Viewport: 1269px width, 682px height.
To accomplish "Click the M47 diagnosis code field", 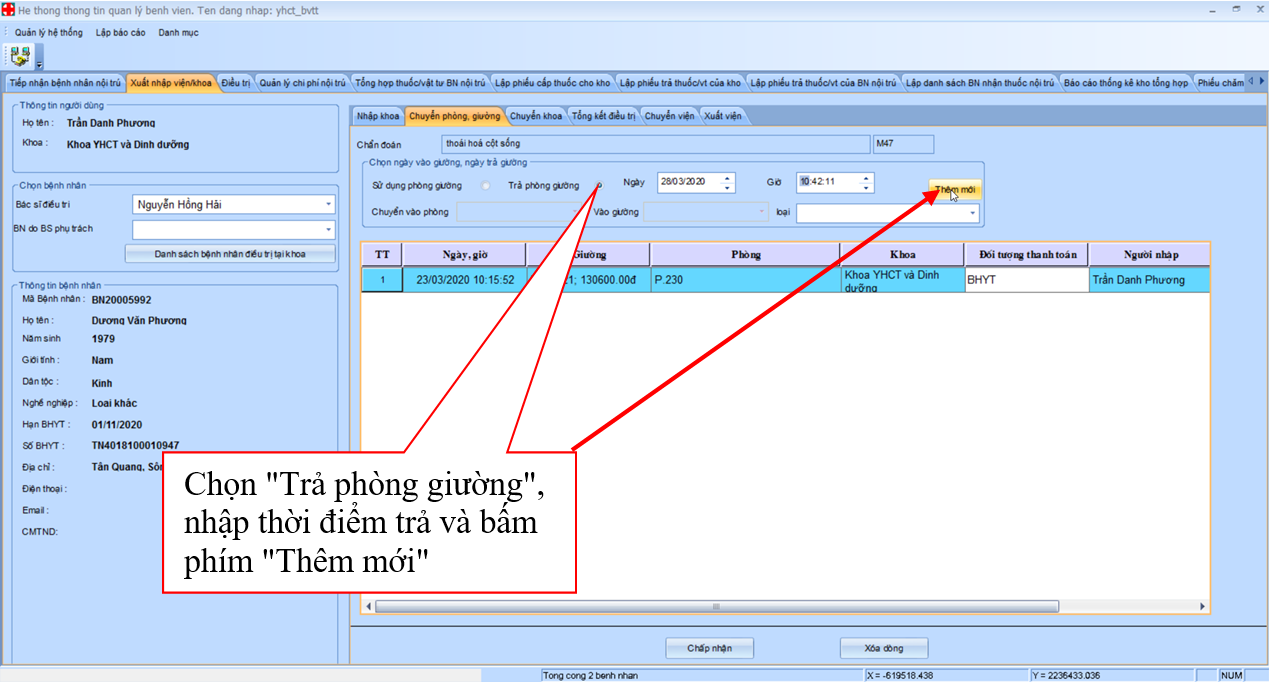I will 903,144.
